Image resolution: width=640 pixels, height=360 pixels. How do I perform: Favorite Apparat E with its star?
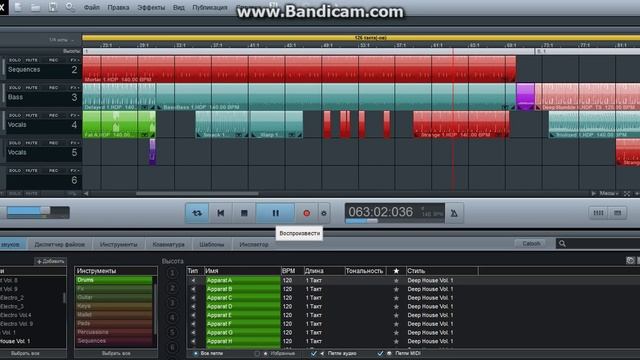(396, 316)
